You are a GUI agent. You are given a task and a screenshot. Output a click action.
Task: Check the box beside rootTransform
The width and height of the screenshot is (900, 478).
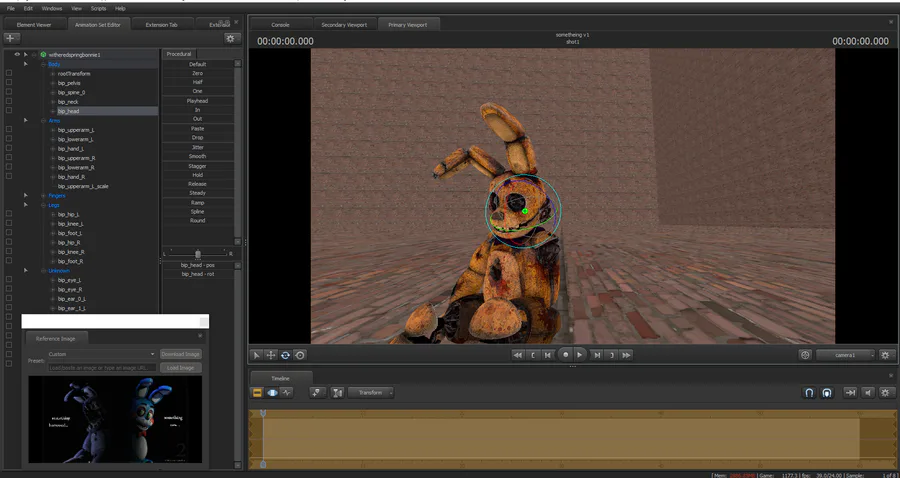point(9,73)
